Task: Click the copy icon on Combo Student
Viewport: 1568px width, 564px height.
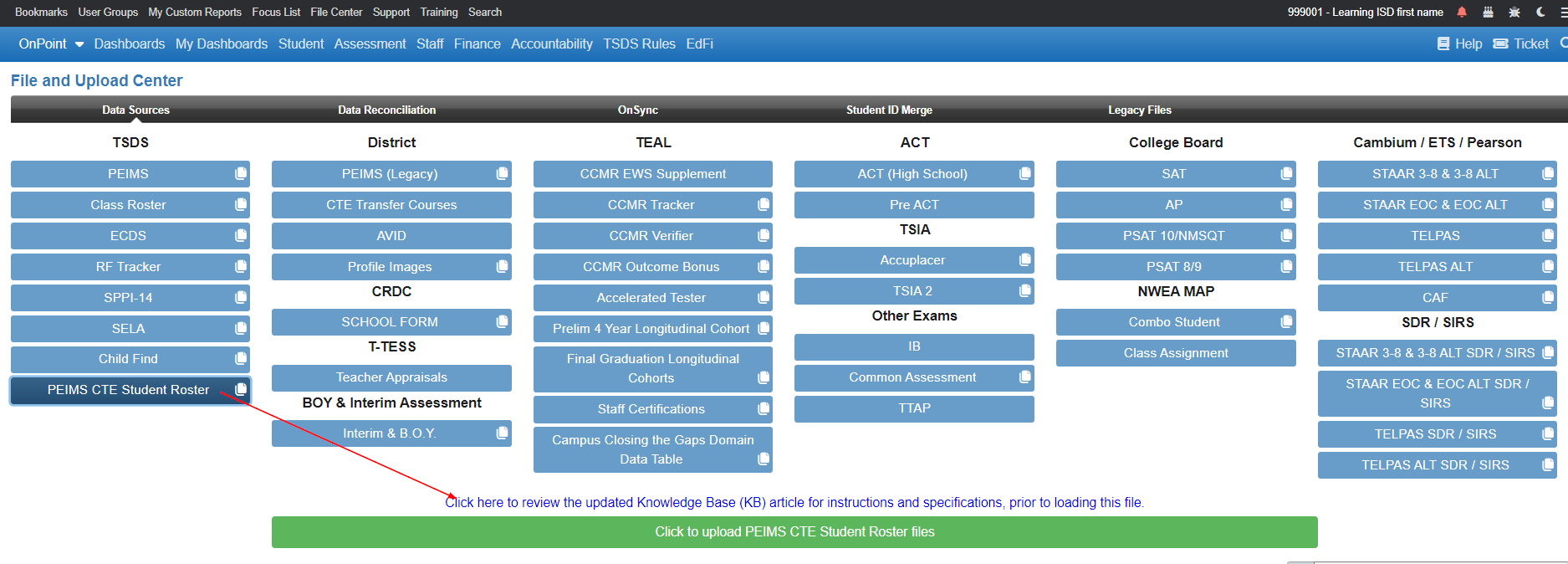Action: click(x=1286, y=321)
